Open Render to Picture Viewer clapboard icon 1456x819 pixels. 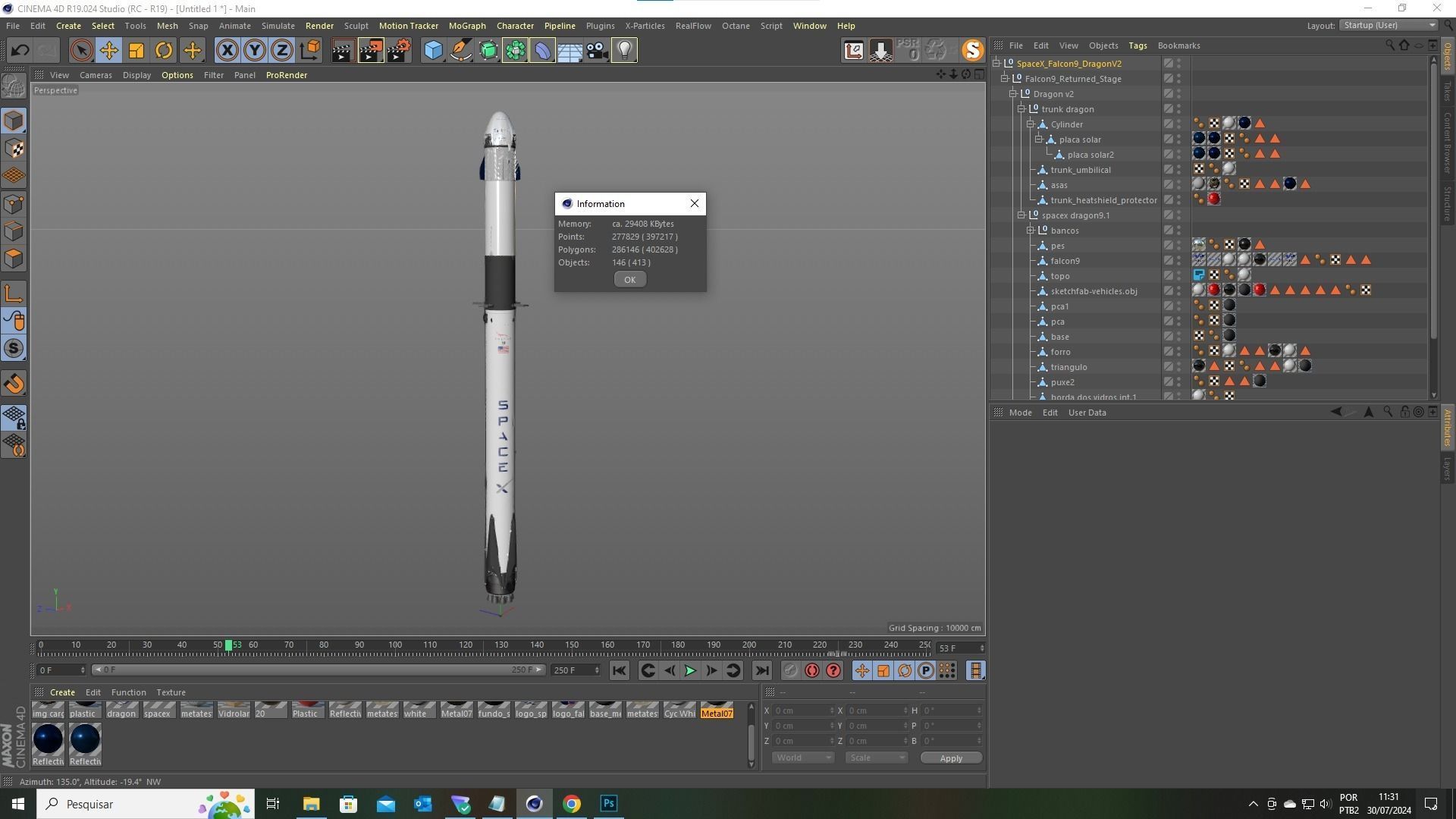tap(371, 51)
